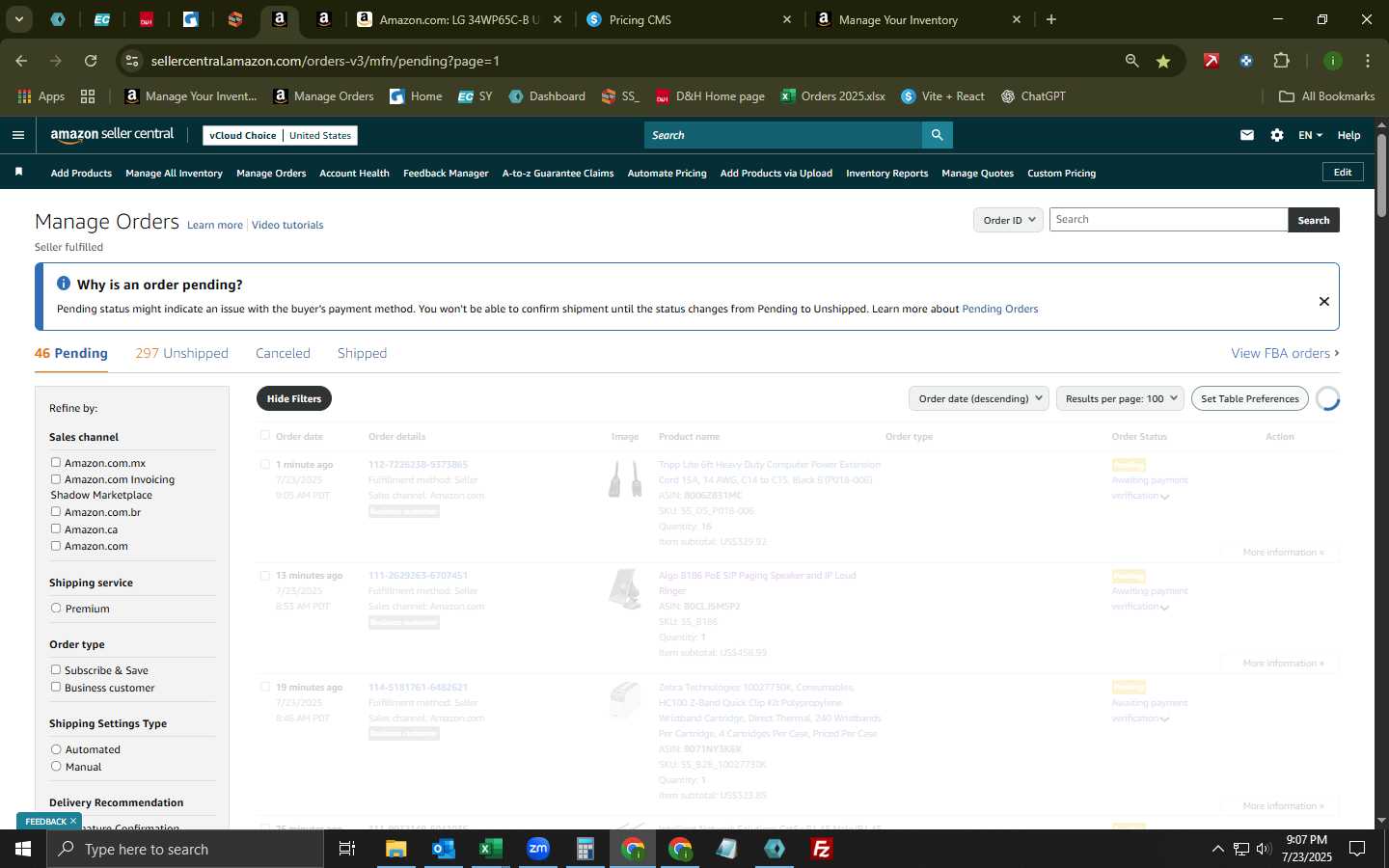Open the Order ID search type dropdown
1389x868 pixels.
[1008, 220]
